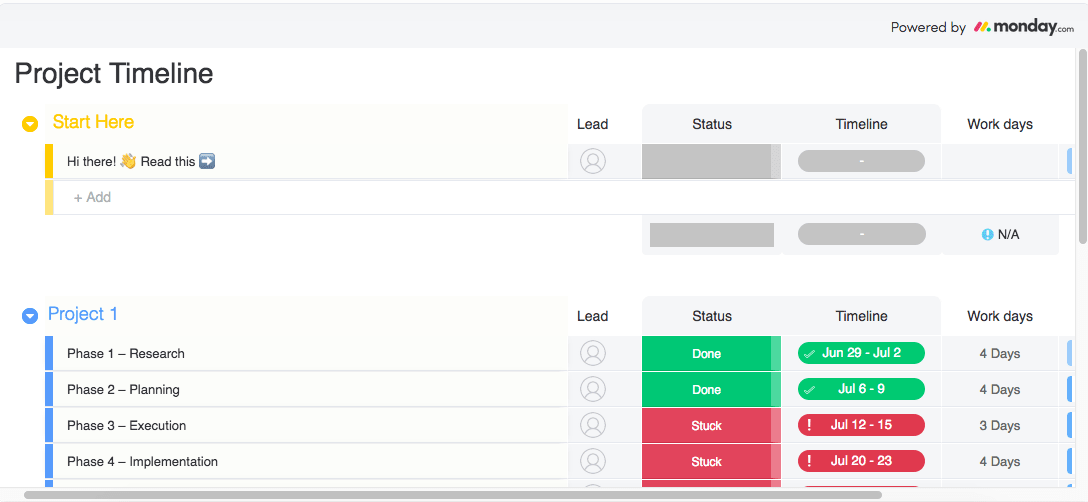Click 4 Days cell for Phase 1 – Research
The width and height of the screenshot is (1088, 502).
tap(1000, 353)
